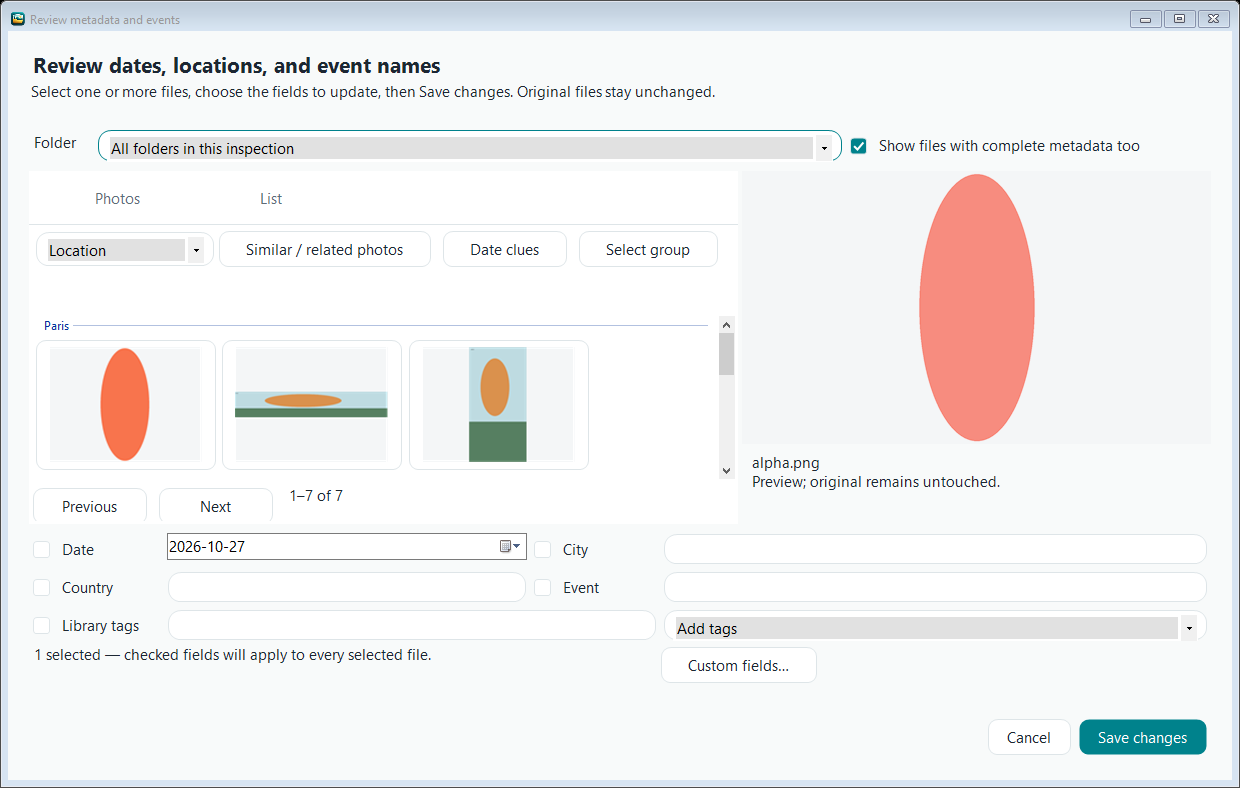
Task: Click the large alpha.png preview image
Action: pos(977,307)
